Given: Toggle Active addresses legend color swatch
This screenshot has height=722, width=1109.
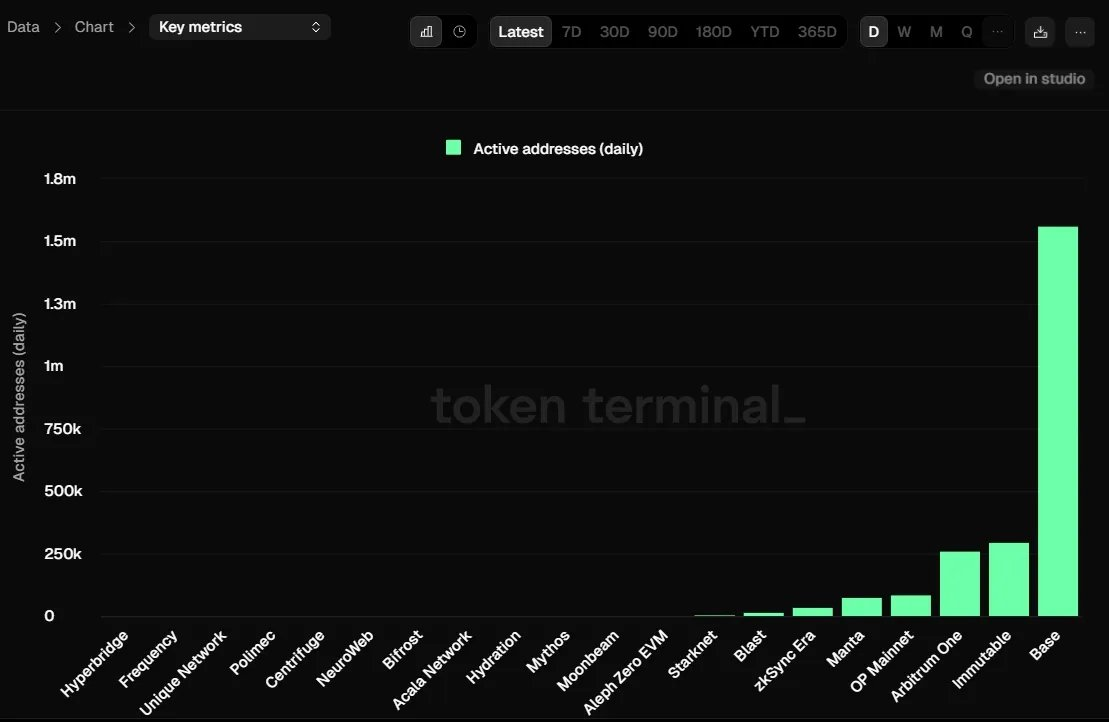Looking at the screenshot, I should (454, 148).
